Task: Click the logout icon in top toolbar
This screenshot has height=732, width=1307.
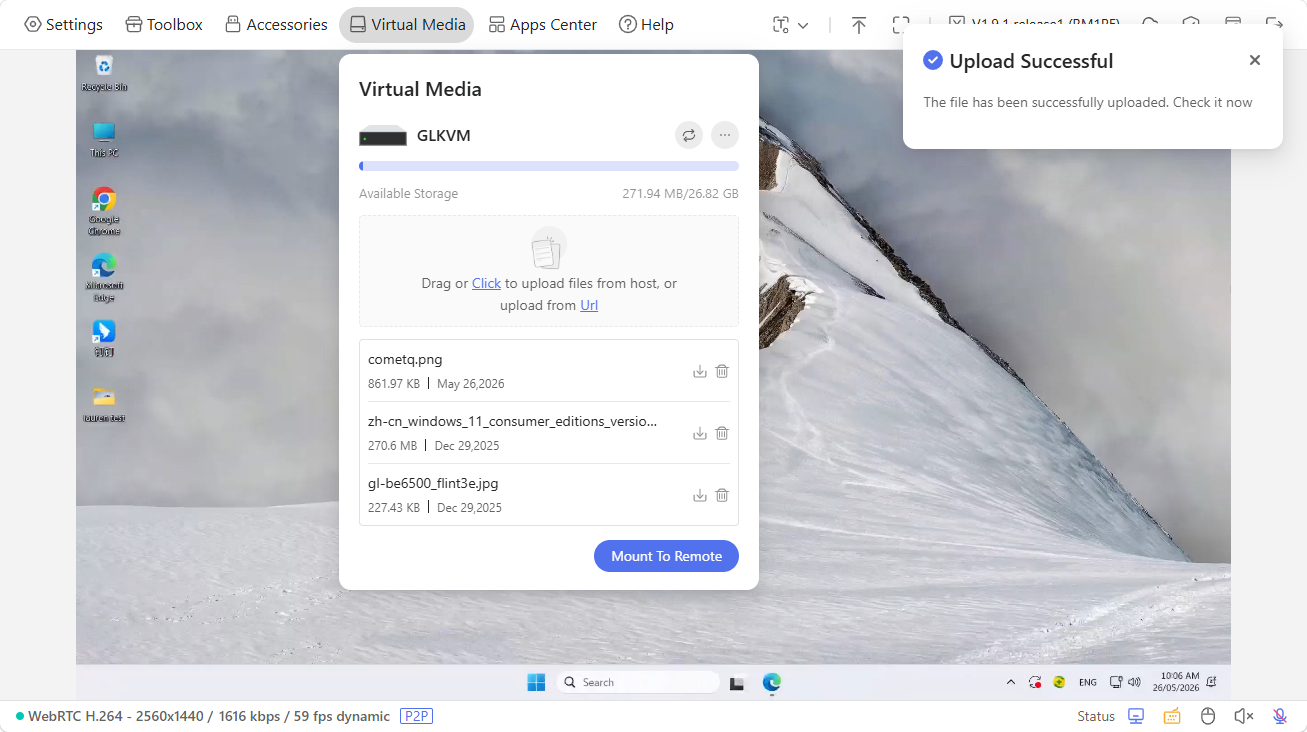Action: pyautogui.click(x=1273, y=23)
